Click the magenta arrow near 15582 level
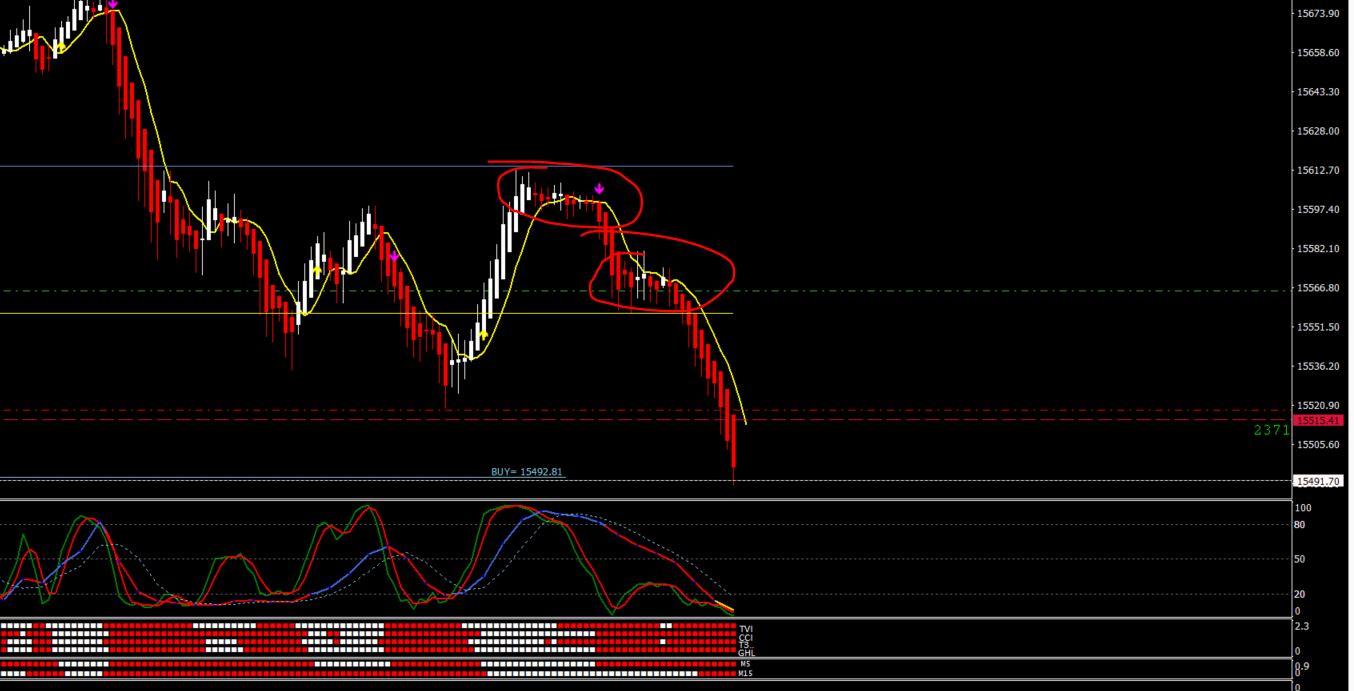 [x=394, y=257]
